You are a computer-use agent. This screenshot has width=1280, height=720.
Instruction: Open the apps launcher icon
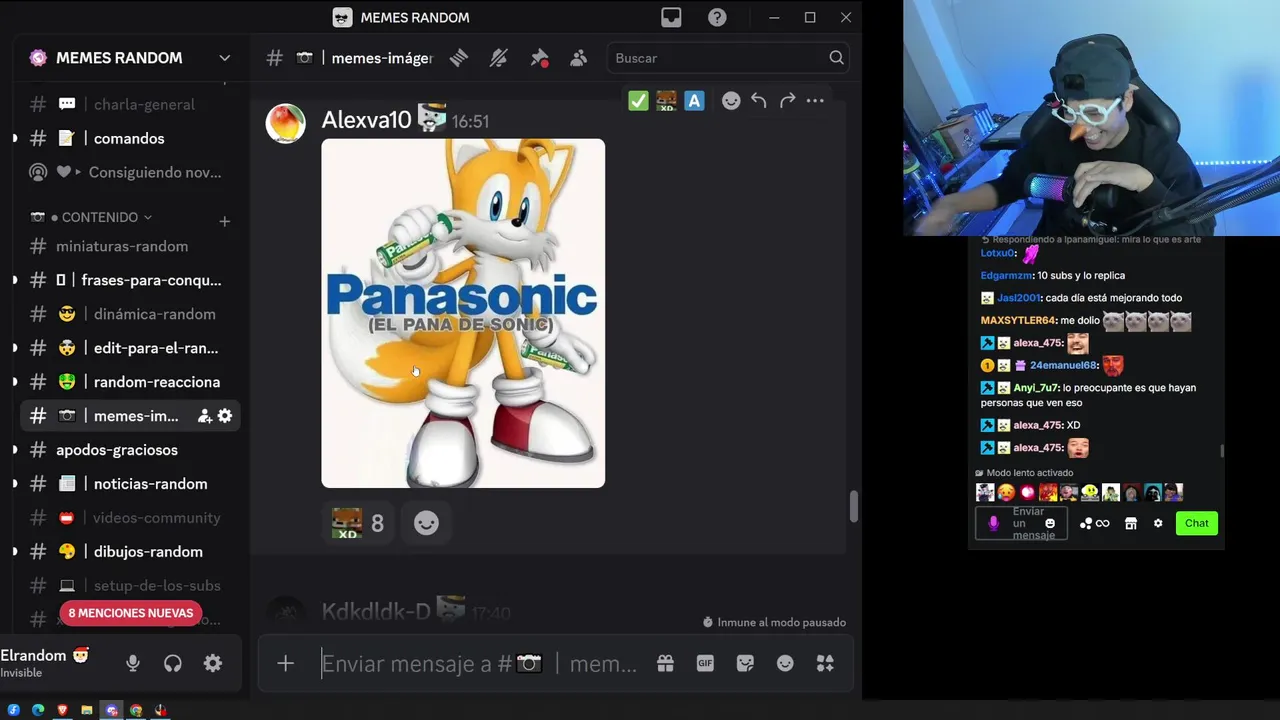coord(825,663)
